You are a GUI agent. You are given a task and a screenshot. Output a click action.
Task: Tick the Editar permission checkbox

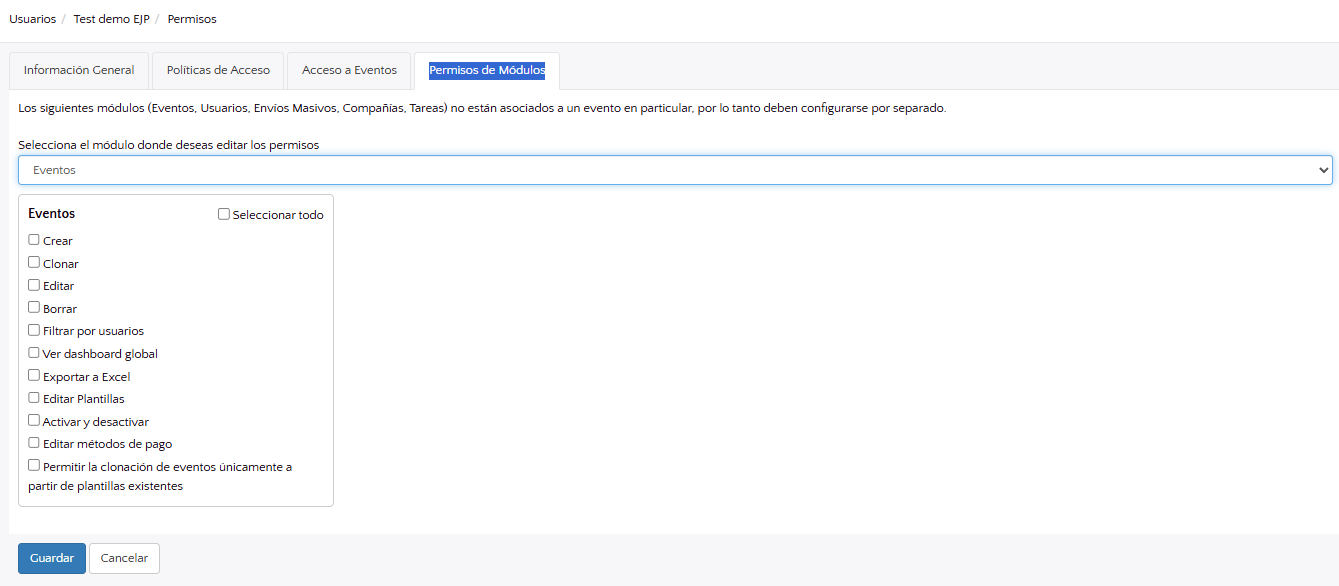tap(34, 285)
